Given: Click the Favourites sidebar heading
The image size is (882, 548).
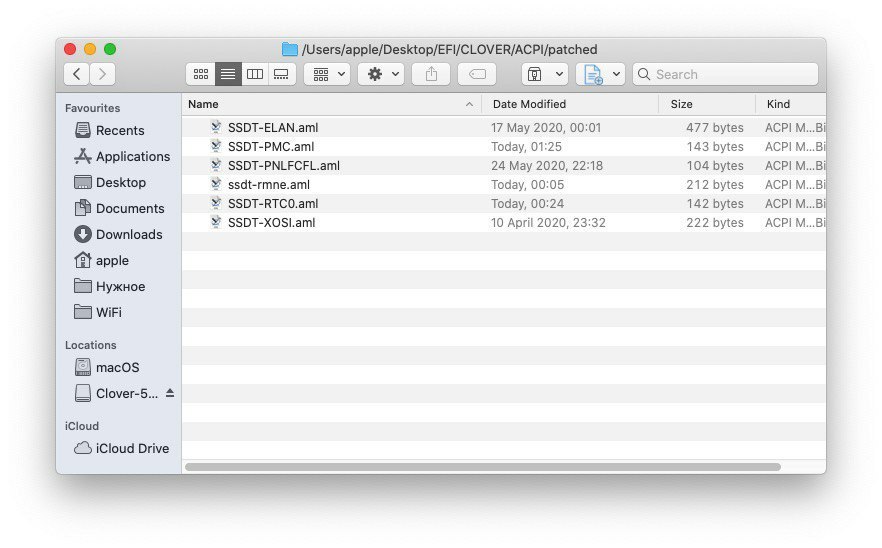Looking at the screenshot, I should pyautogui.click(x=92, y=108).
